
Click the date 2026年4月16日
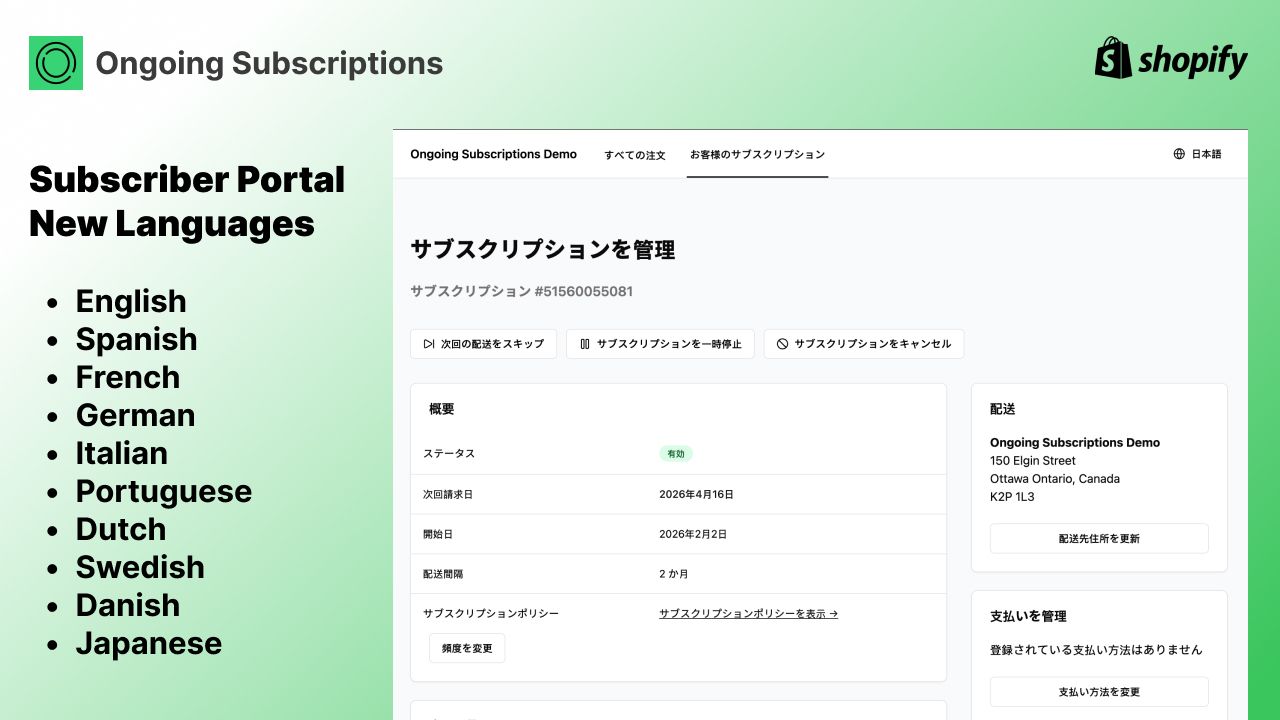point(696,494)
